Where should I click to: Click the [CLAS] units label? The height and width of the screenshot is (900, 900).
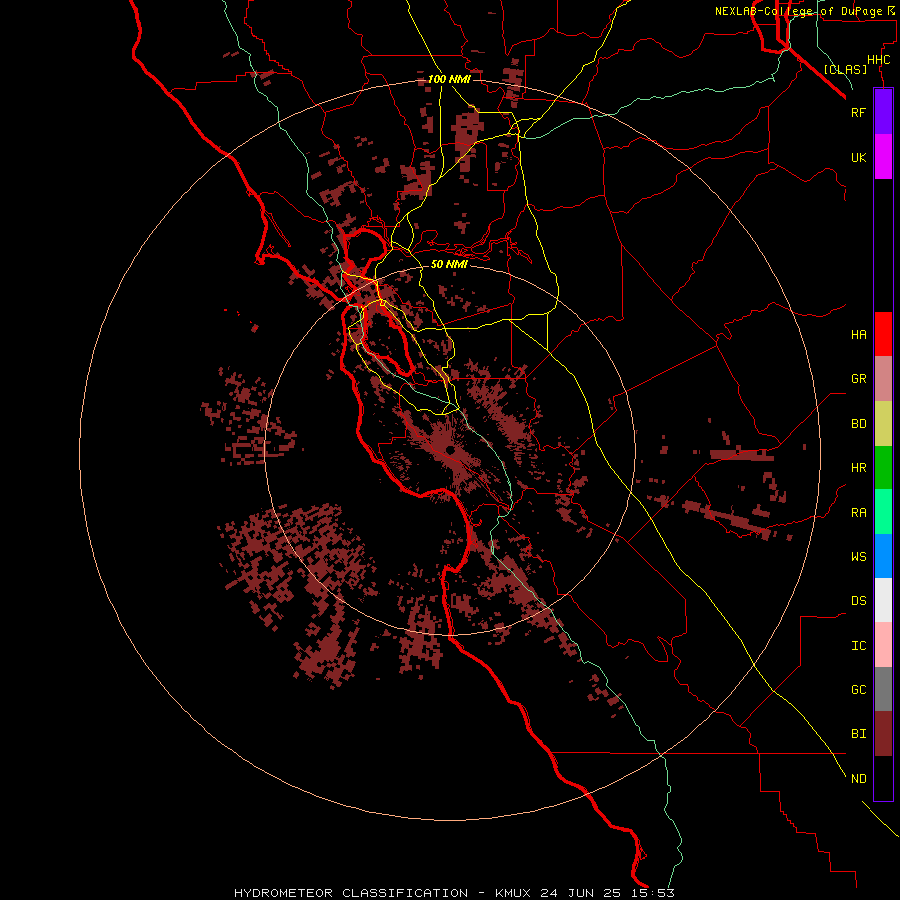click(x=845, y=69)
